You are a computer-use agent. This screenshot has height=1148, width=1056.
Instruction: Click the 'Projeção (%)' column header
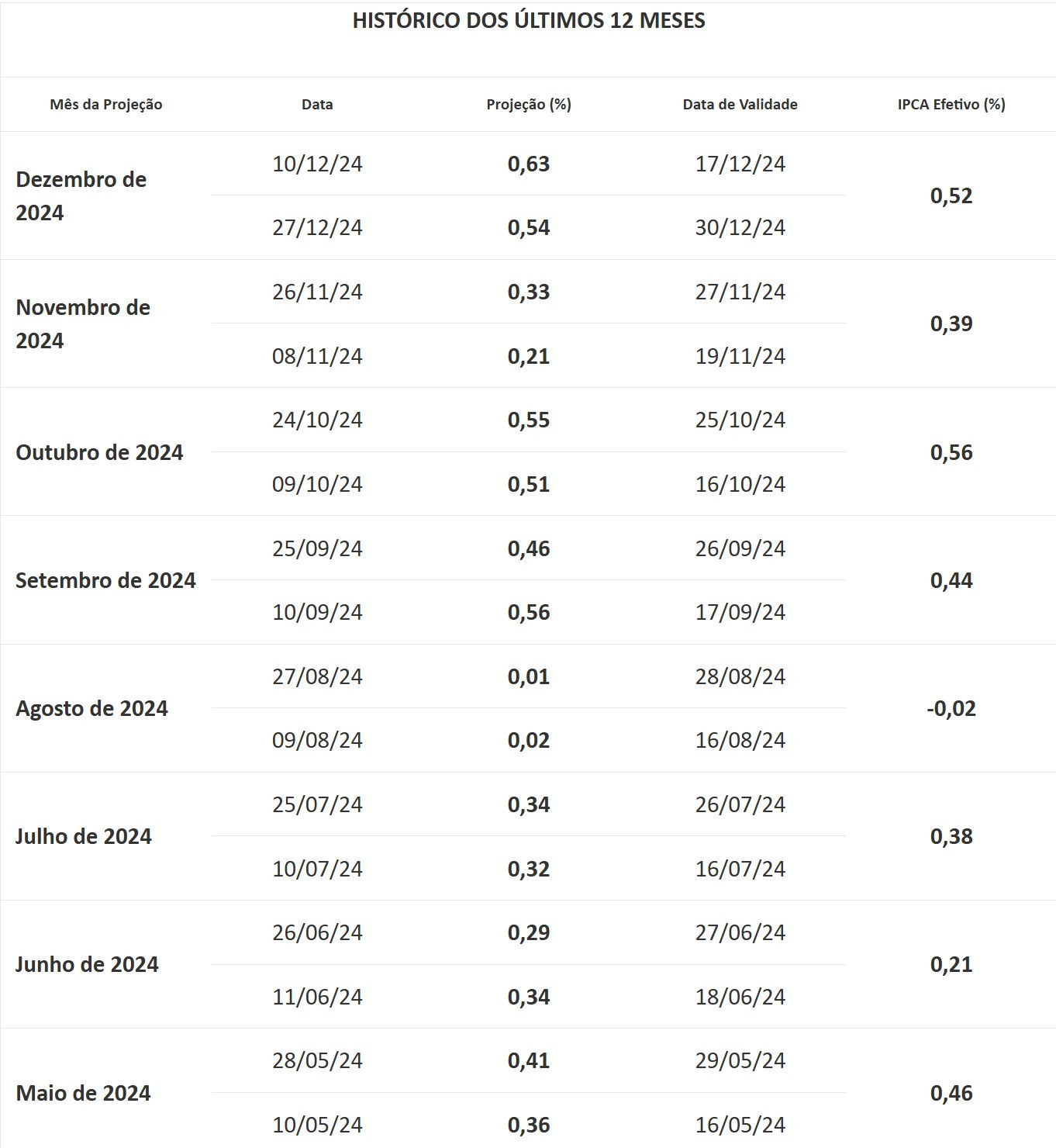[x=529, y=104]
